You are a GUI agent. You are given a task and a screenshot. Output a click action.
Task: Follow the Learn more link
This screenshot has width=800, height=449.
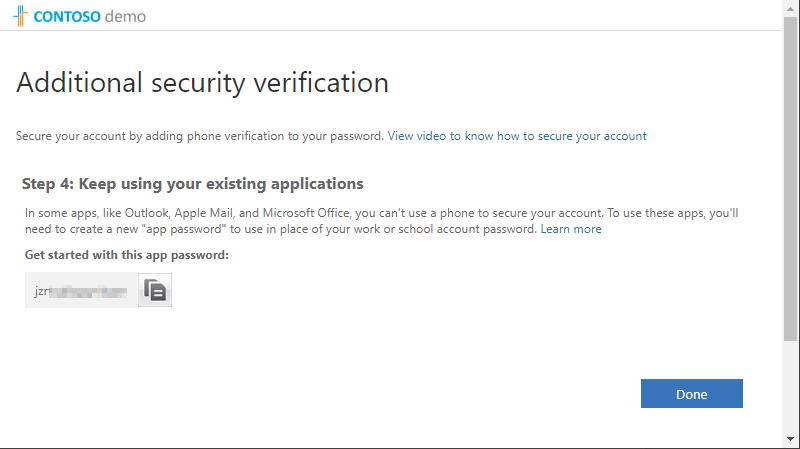[x=571, y=229]
